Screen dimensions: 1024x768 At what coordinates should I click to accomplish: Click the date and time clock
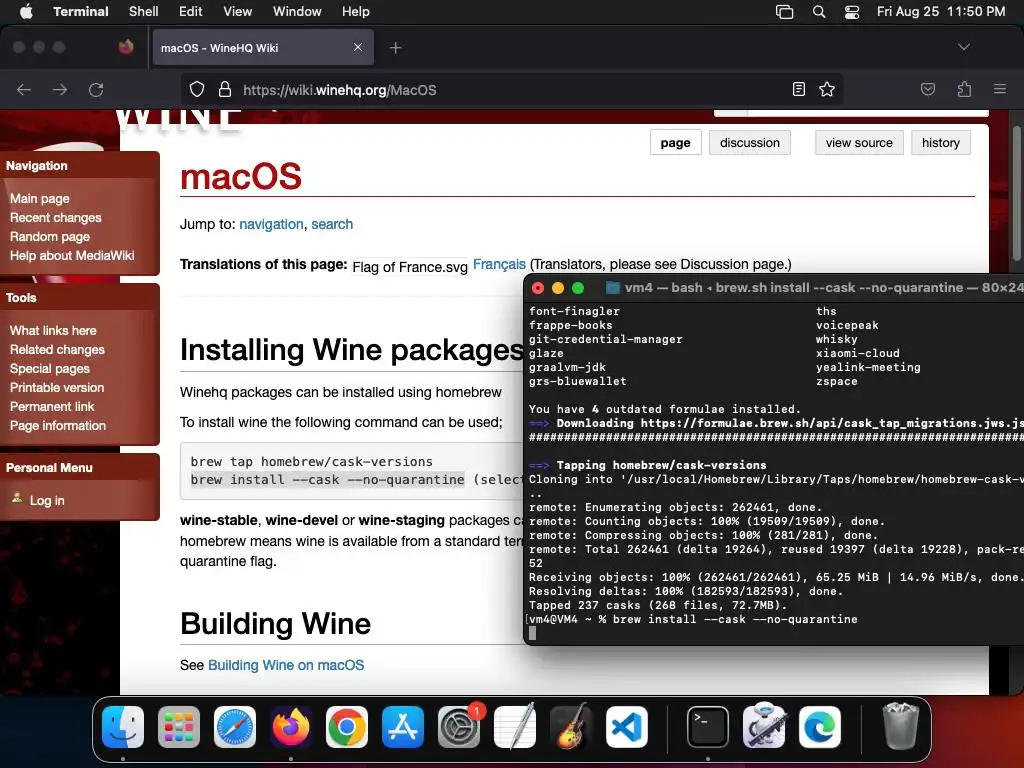940,12
